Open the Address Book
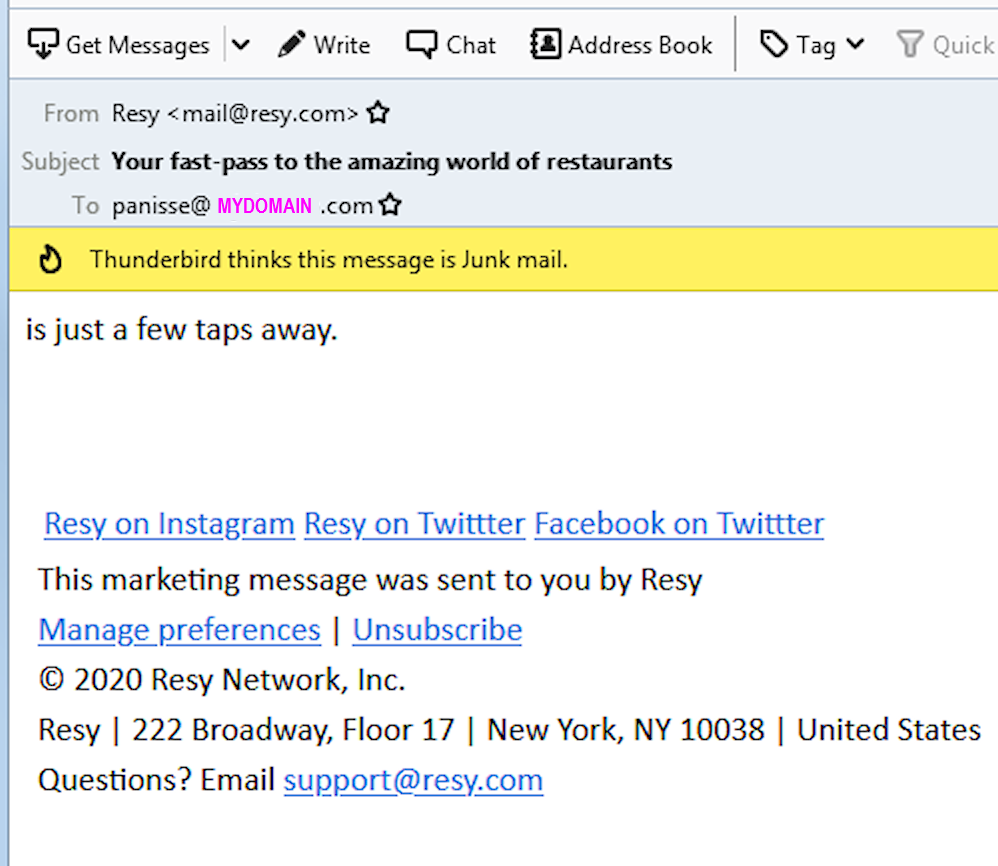This screenshot has height=866, width=998. coord(621,45)
